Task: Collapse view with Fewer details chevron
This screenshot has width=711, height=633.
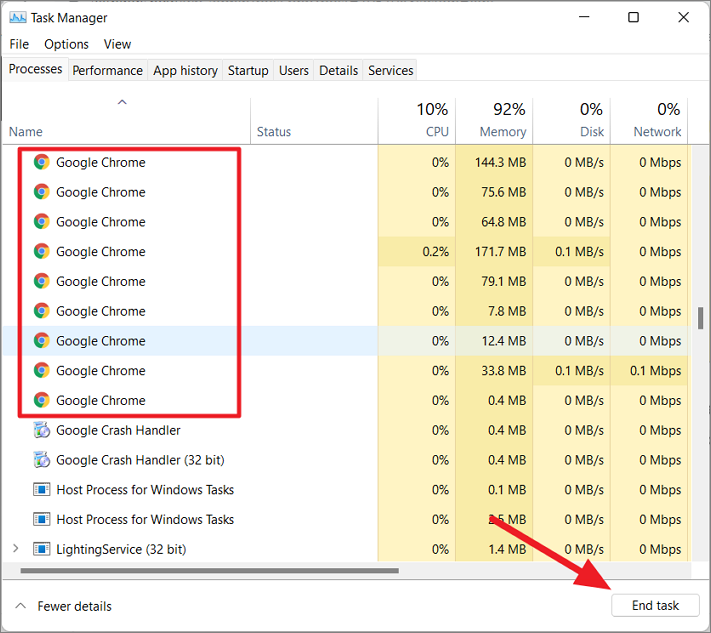Action: point(20,606)
